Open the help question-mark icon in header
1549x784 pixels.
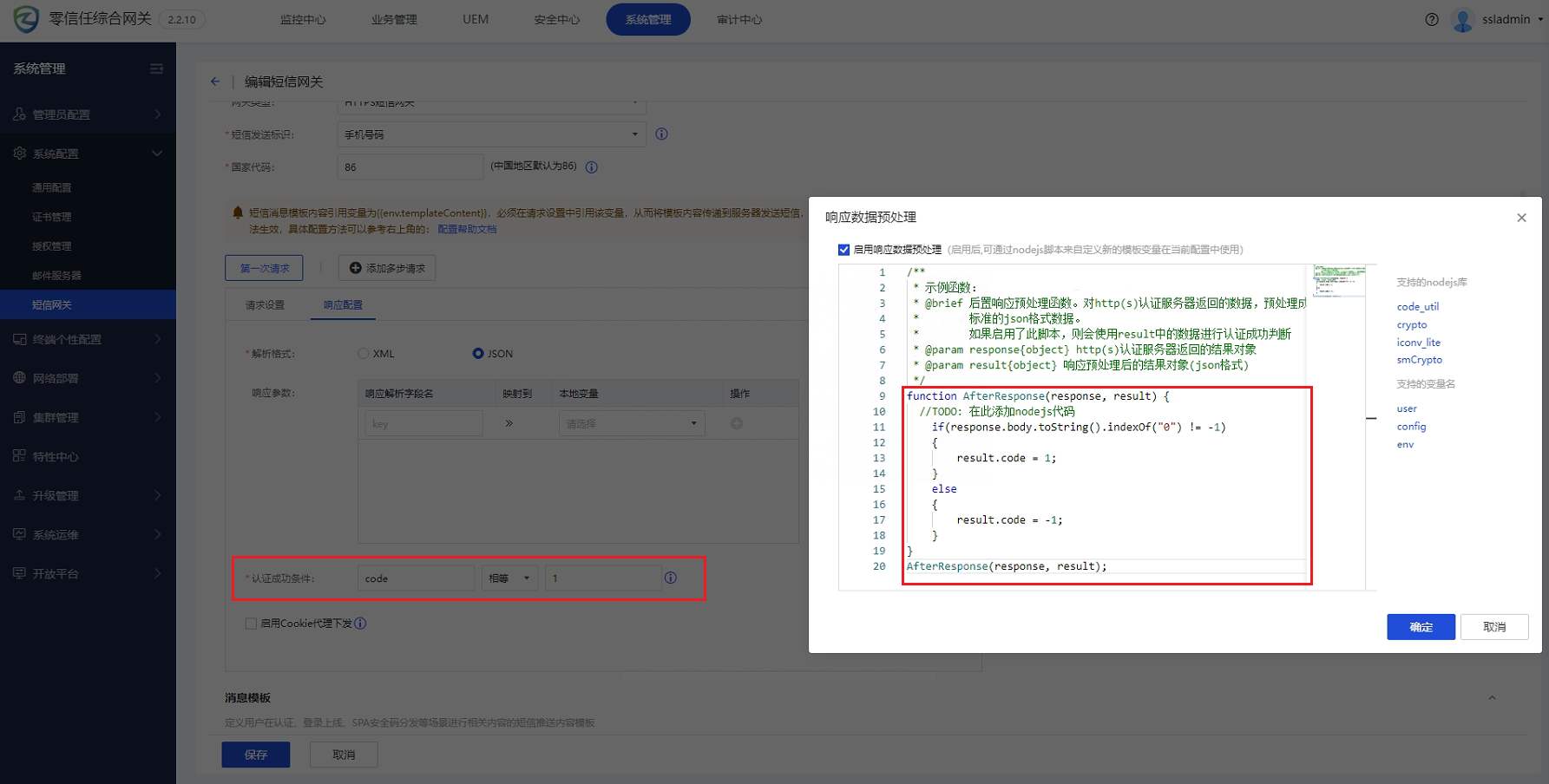tap(1432, 19)
